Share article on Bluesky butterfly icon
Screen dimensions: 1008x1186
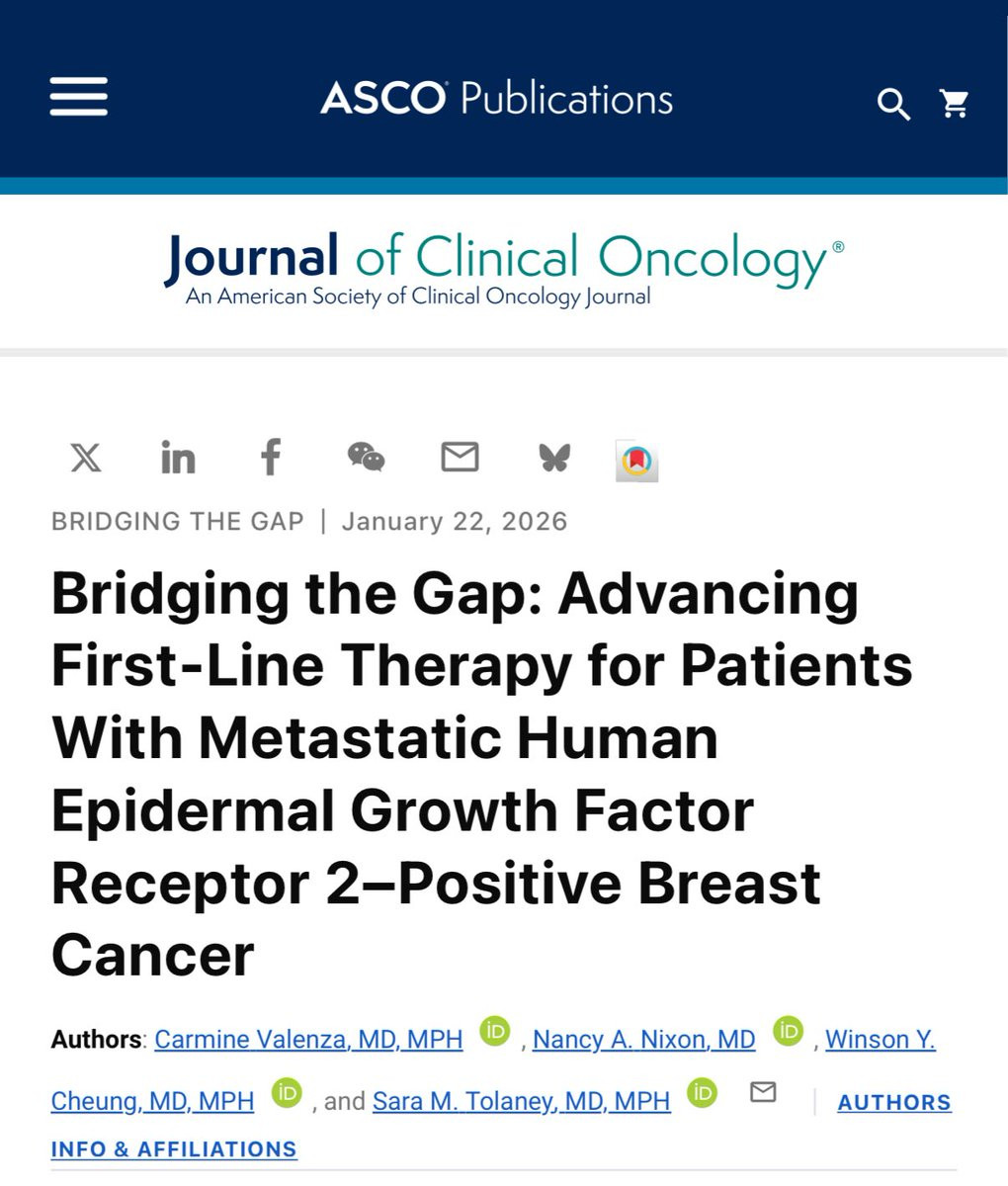tap(553, 458)
